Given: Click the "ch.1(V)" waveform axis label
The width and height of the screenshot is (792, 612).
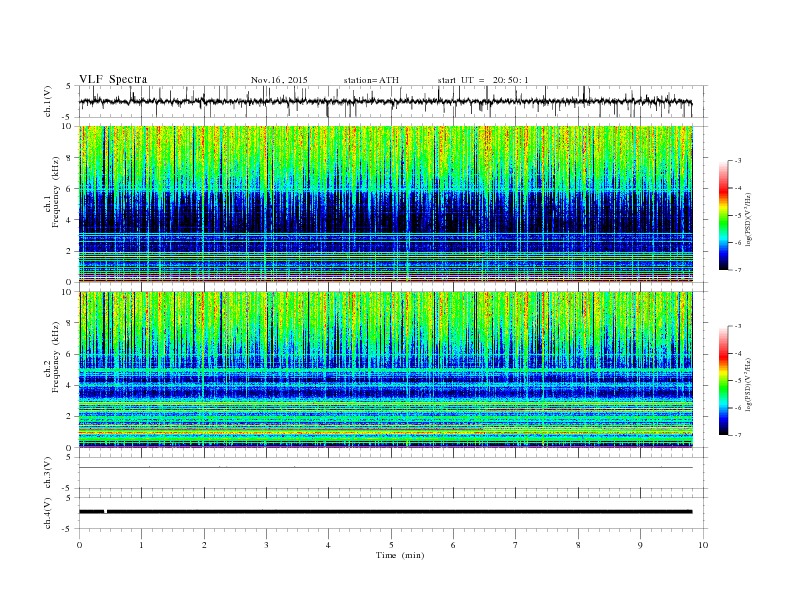Looking at the screenshot, I should pyautogui.click(x=47, y=101).
